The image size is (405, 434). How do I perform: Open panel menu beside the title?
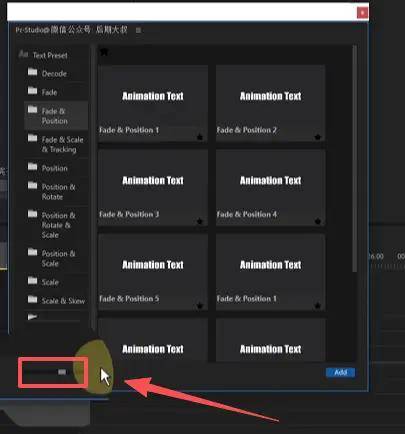click(138, 30)
